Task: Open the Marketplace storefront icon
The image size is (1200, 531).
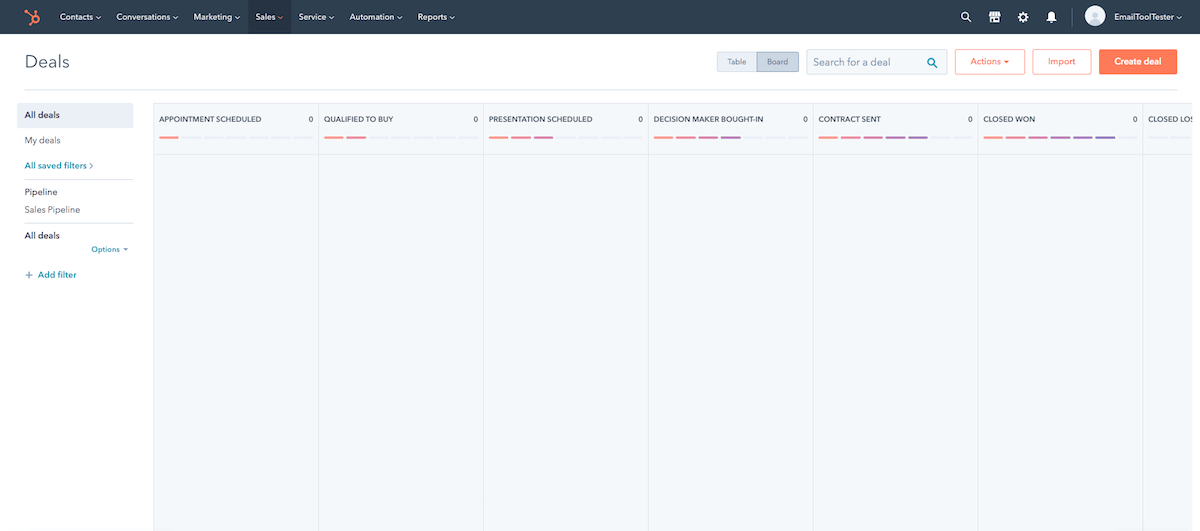Action: [994, 17]
